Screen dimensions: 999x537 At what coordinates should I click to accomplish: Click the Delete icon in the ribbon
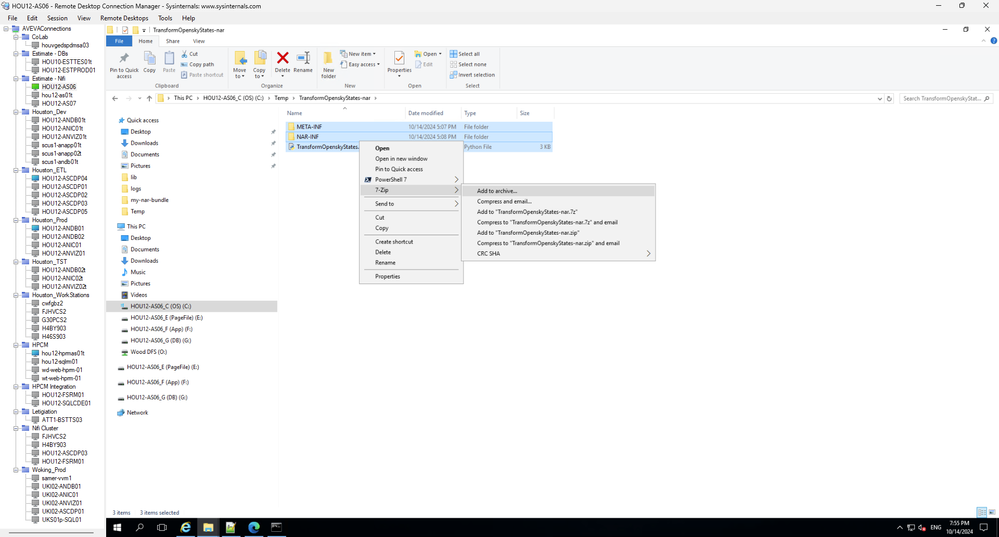pyautogui.click(x=282, y=62)
